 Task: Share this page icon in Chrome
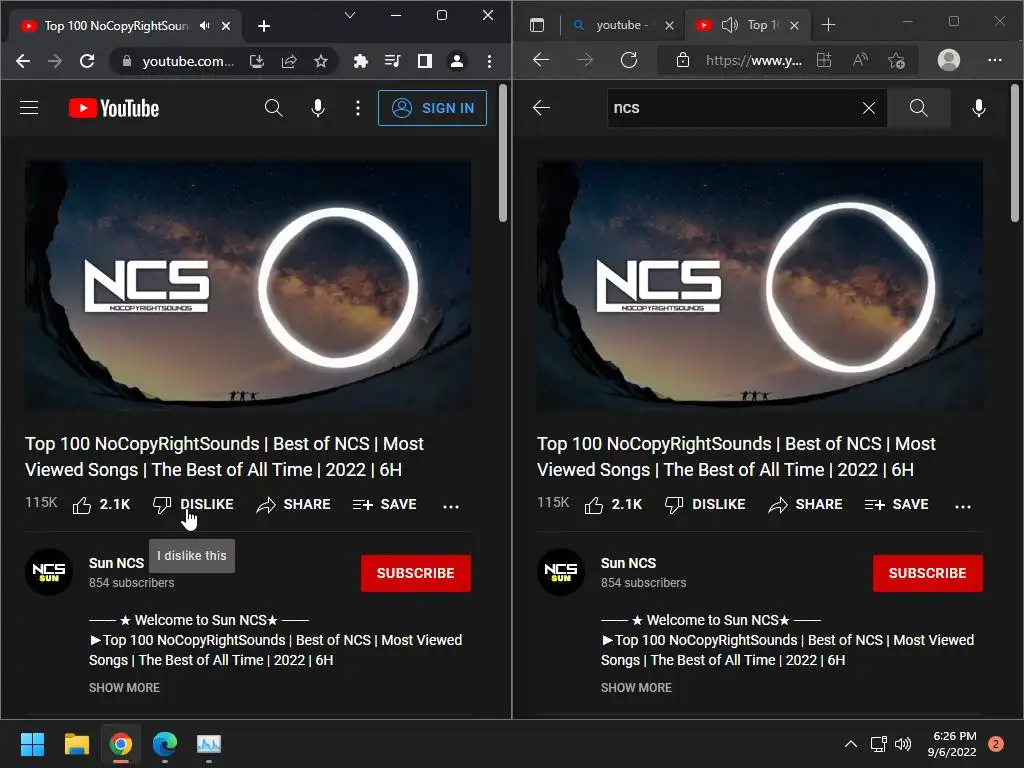tap(289, 61)
